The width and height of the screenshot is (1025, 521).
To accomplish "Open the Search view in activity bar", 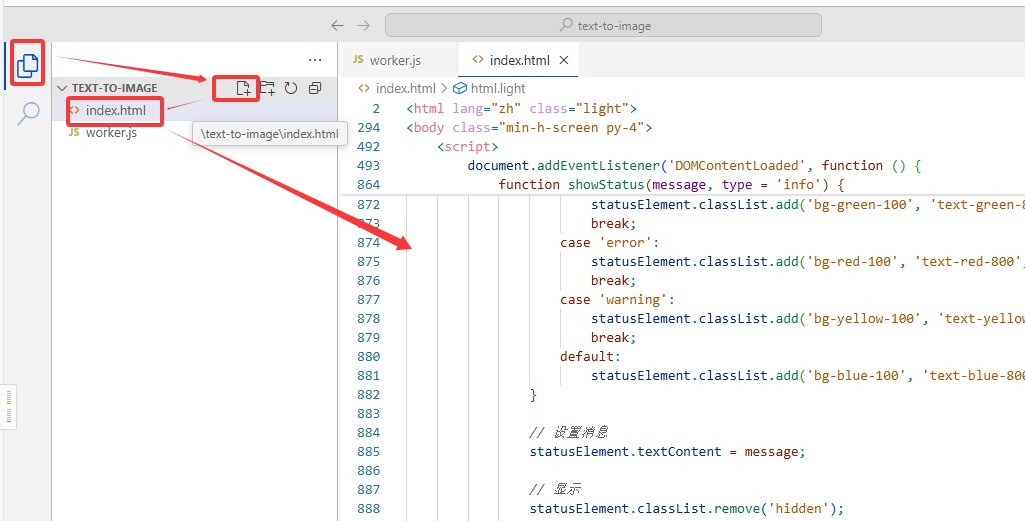I will click(x=28, y=113).
